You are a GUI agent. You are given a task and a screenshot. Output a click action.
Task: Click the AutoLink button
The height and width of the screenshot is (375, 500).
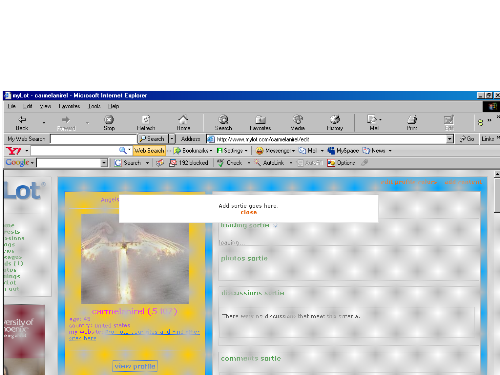(270, 163)
